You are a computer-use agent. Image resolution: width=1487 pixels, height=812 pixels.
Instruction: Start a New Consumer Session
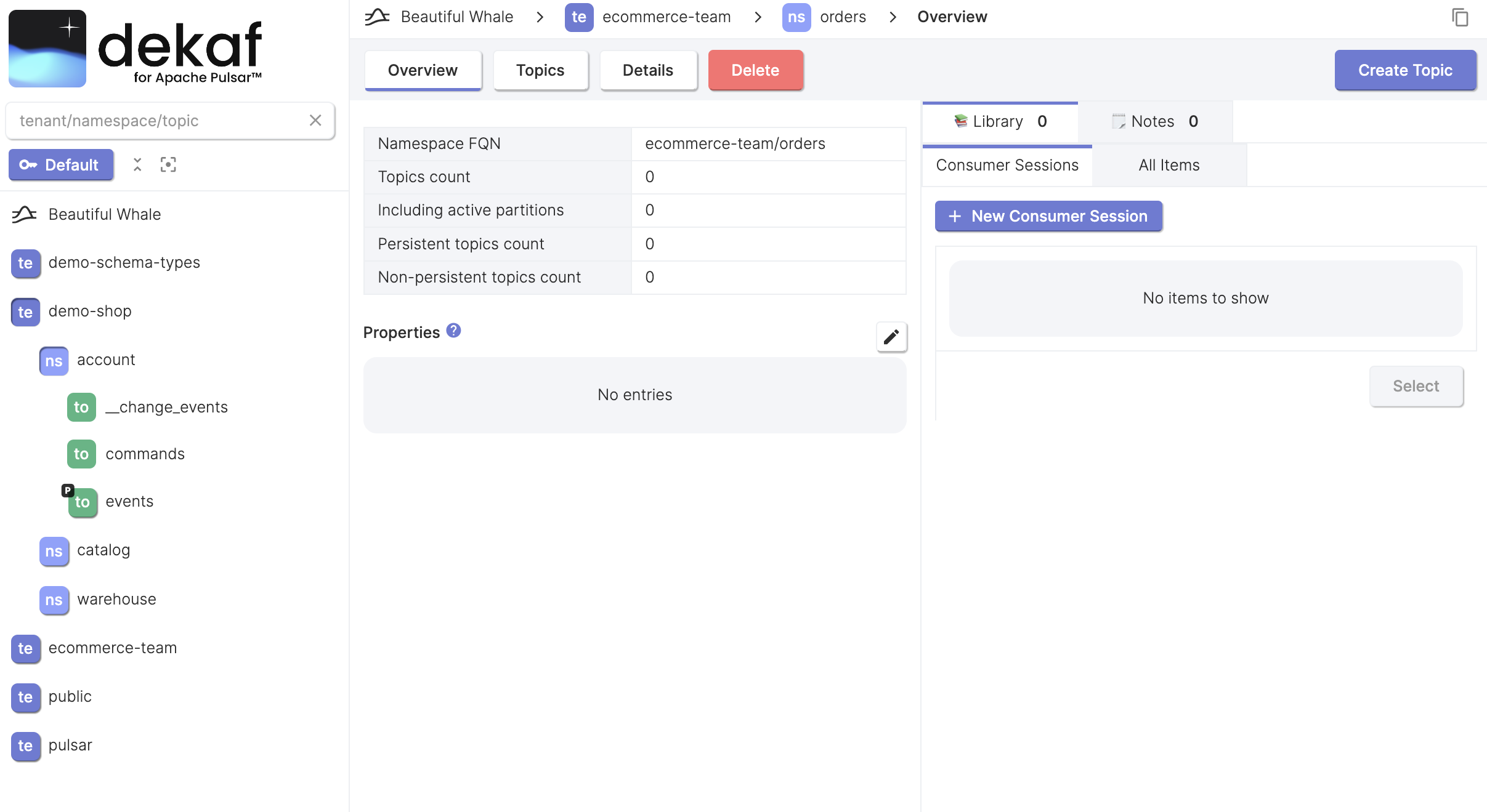point(1048,216)
